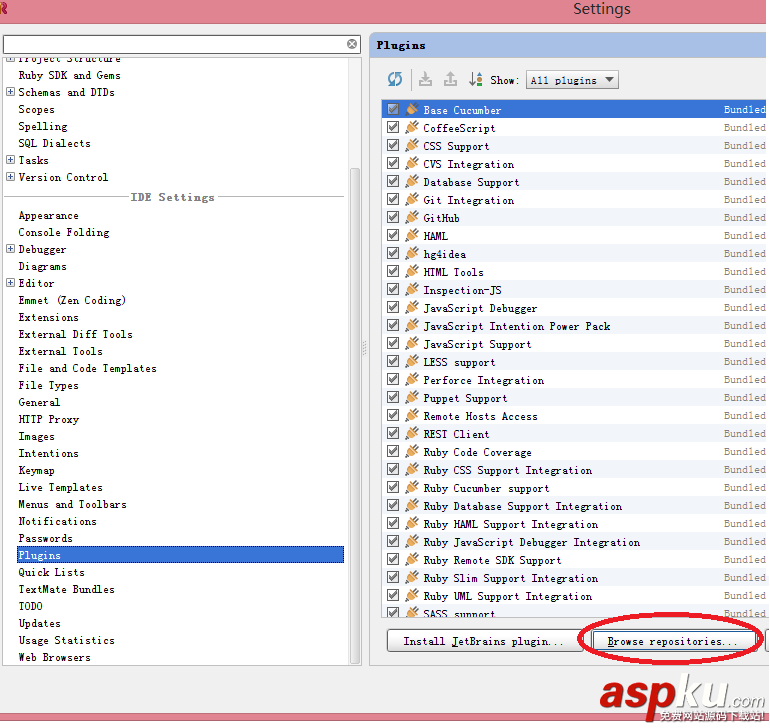770x728 pixels.
Task: Open SQL Dialects settings
Action: tap(55, 143)
